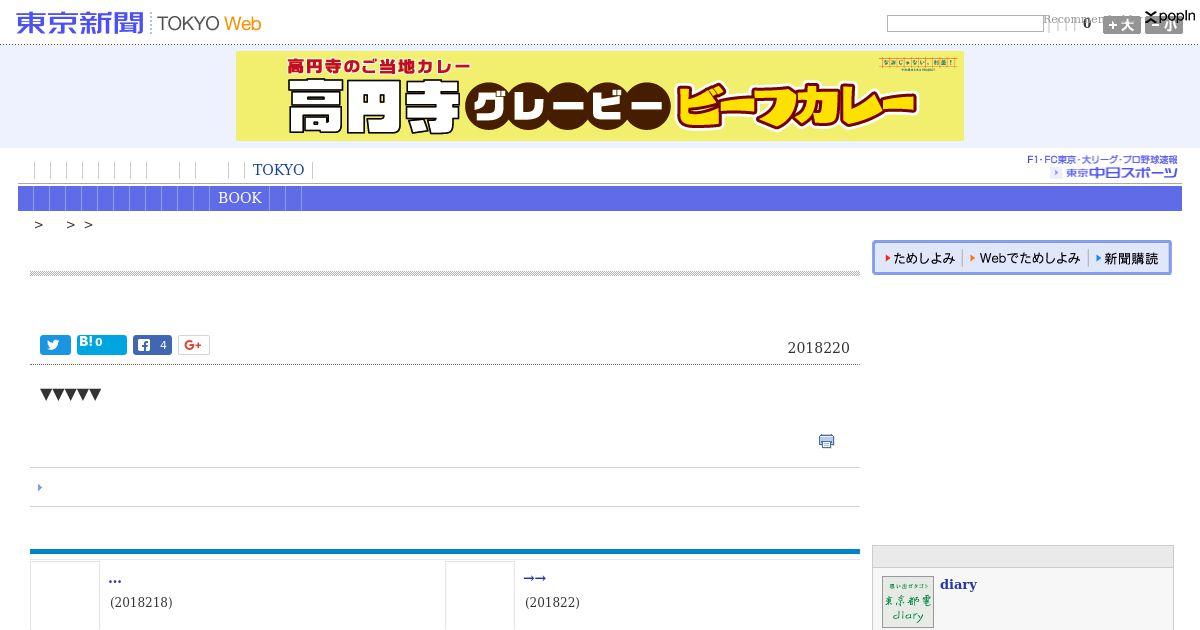Share on Google+ button

point(194,345)
